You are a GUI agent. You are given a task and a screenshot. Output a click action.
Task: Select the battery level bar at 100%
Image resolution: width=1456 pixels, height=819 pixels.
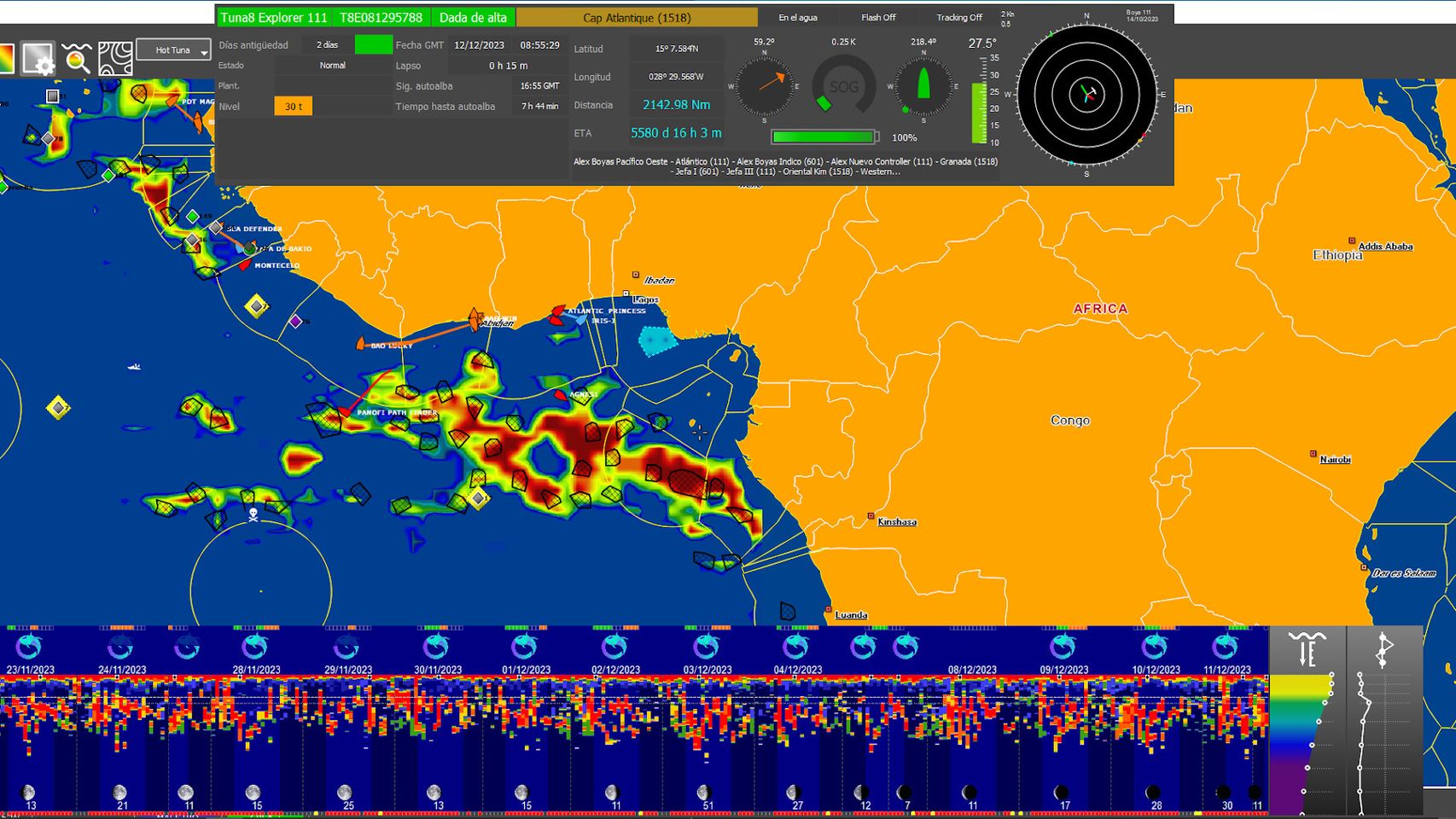click(824, 136)
